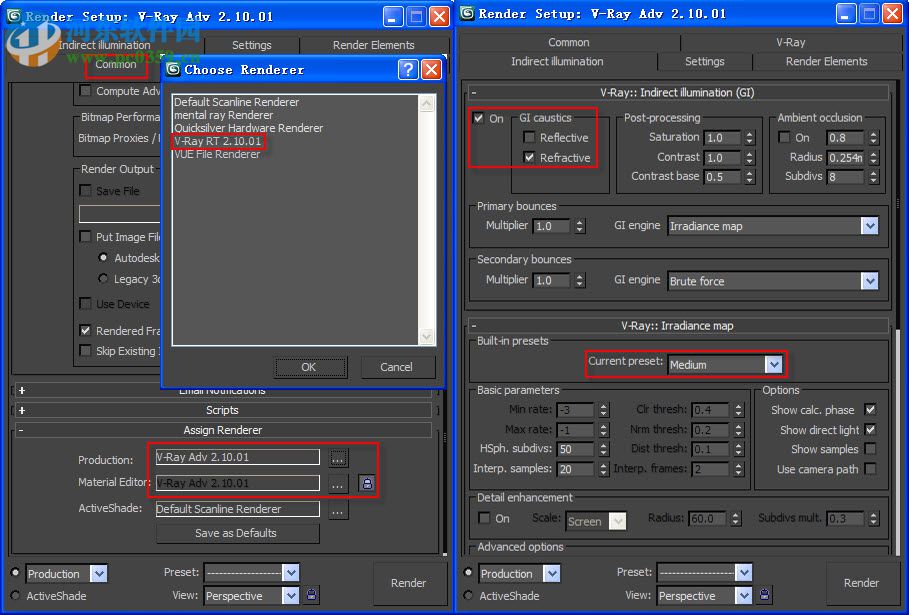This screenshot has height=615, width=909.
Task: Select ActiveShade radio in right window
Action: coord(468,595)
